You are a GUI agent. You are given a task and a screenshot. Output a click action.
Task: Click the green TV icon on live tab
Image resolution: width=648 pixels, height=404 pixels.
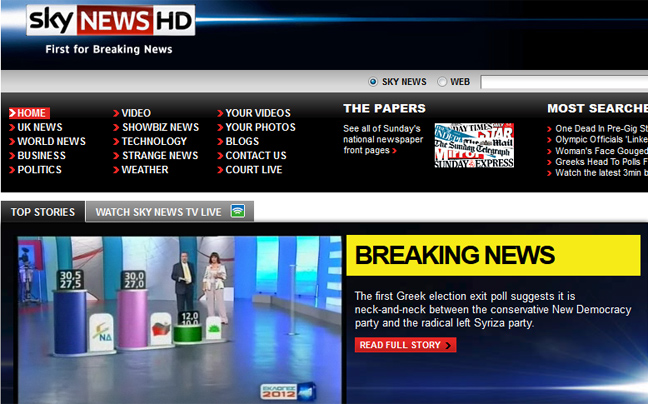pyautogui.click(x=238, y=211)
